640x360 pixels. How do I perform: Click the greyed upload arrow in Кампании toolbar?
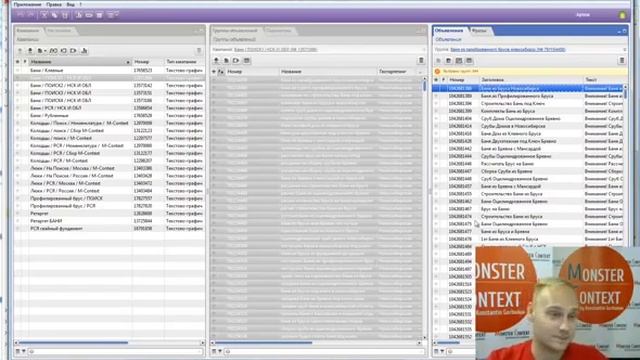point(20,51)
